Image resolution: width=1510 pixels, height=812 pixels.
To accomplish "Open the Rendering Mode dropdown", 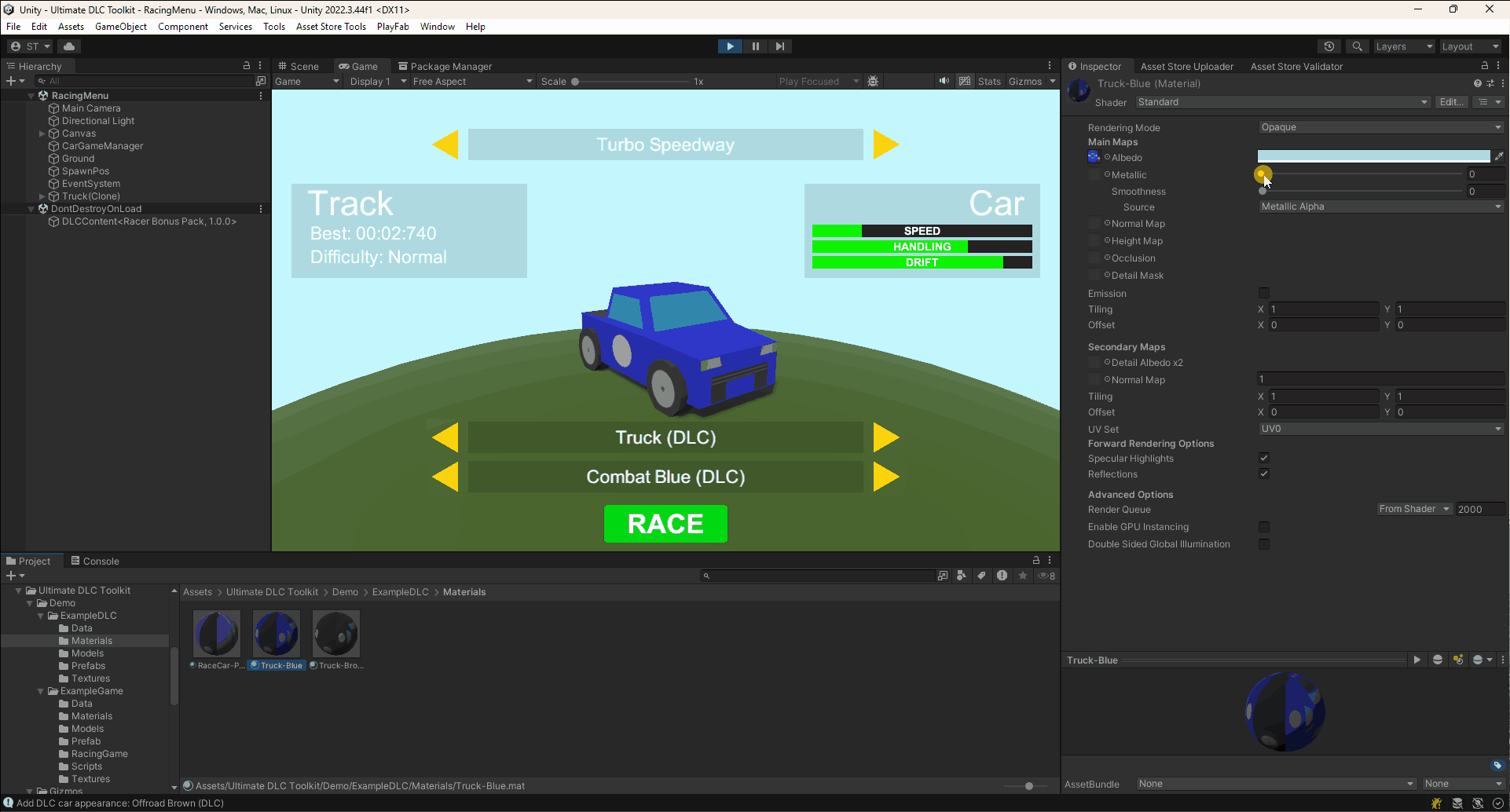I will pyautogui.click(x=1380, y=127).
